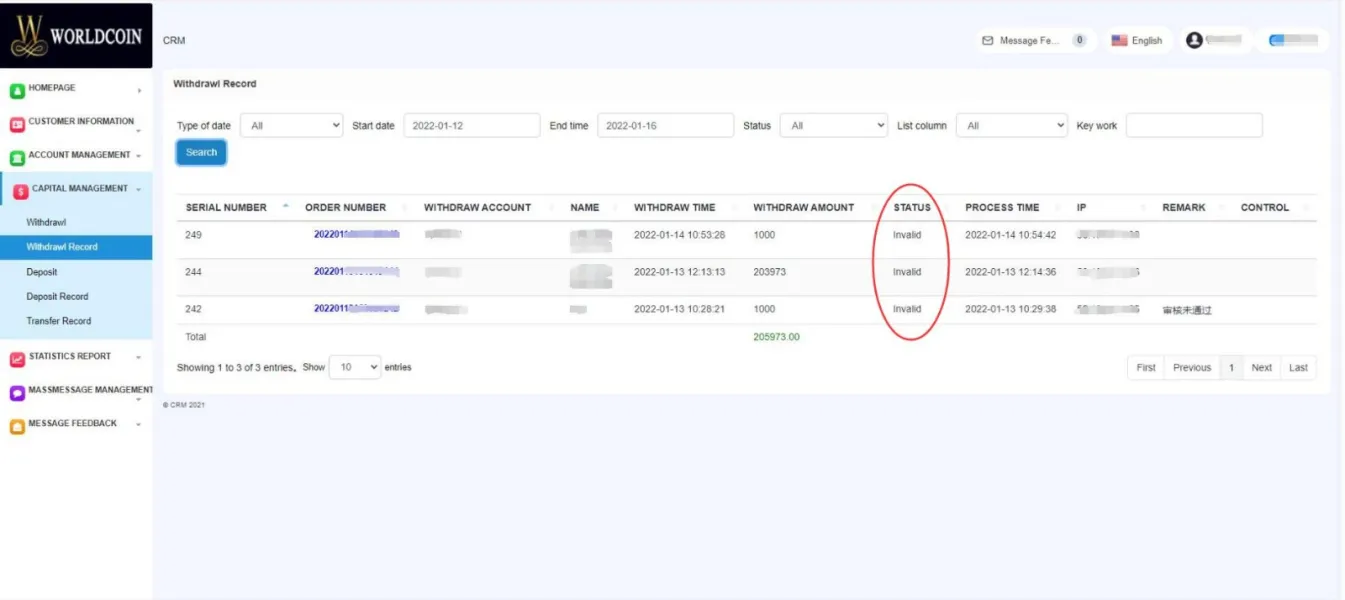Screen dimensions: 1345x600
Task: Click the Next pagination button
Action: pyautogui.click(x=1261, y=368)
